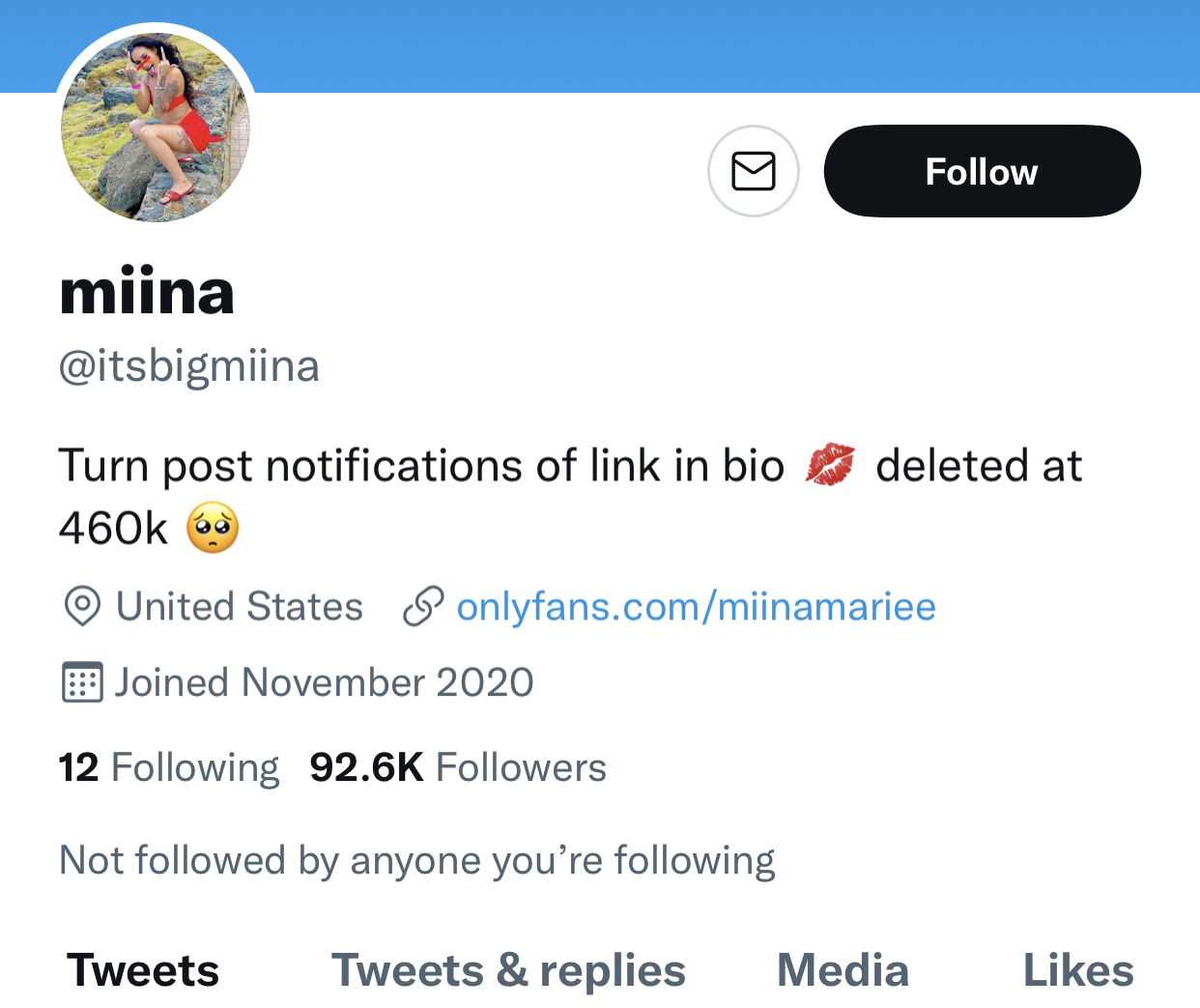Screen dimensions: 1200x1008
Task: Open the profile picture thumbnail
Action: coord(156,128)
